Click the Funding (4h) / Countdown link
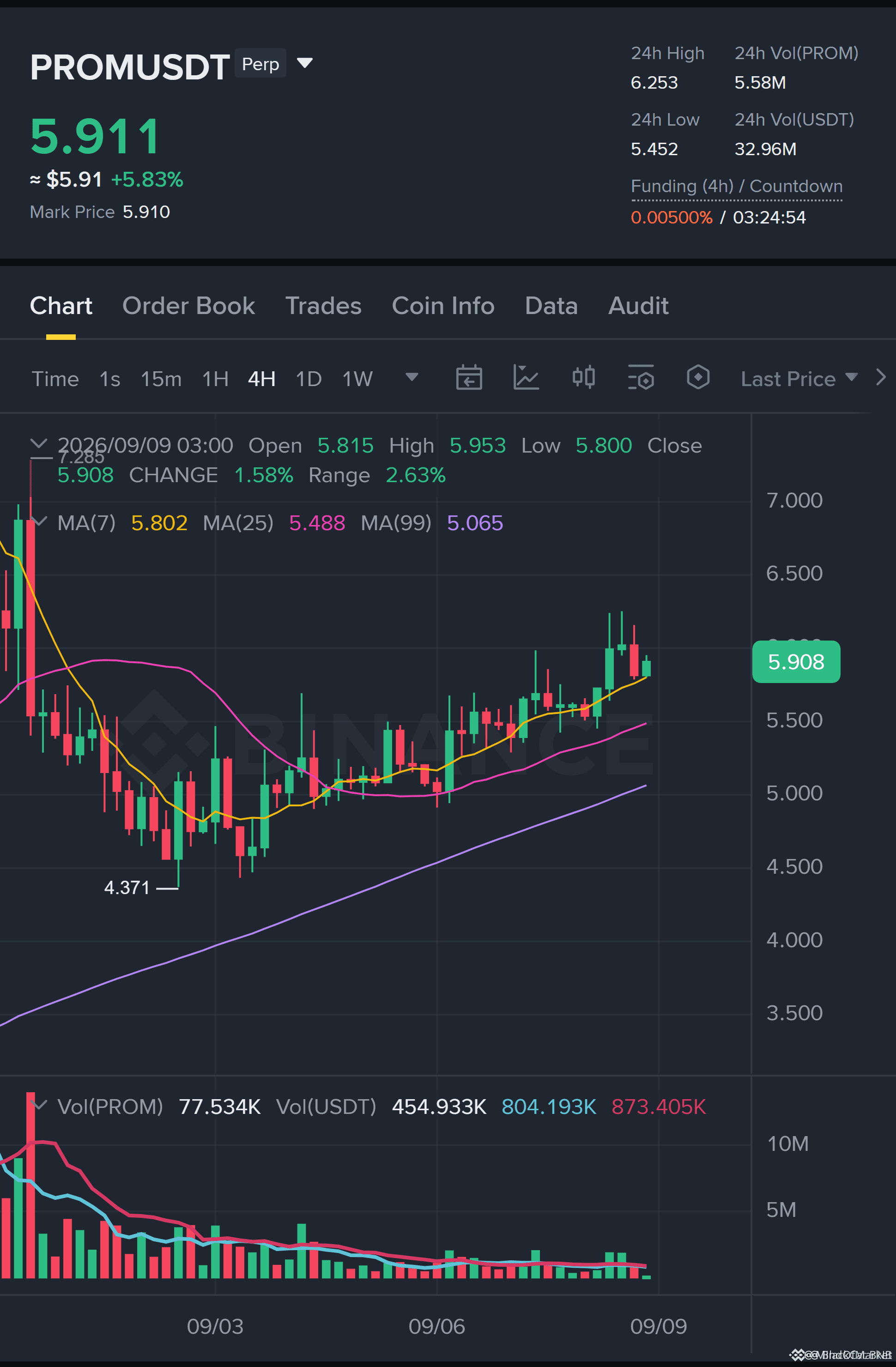Image resolution: width=896 pixels, height=1367 pixels. coord(736,187)
